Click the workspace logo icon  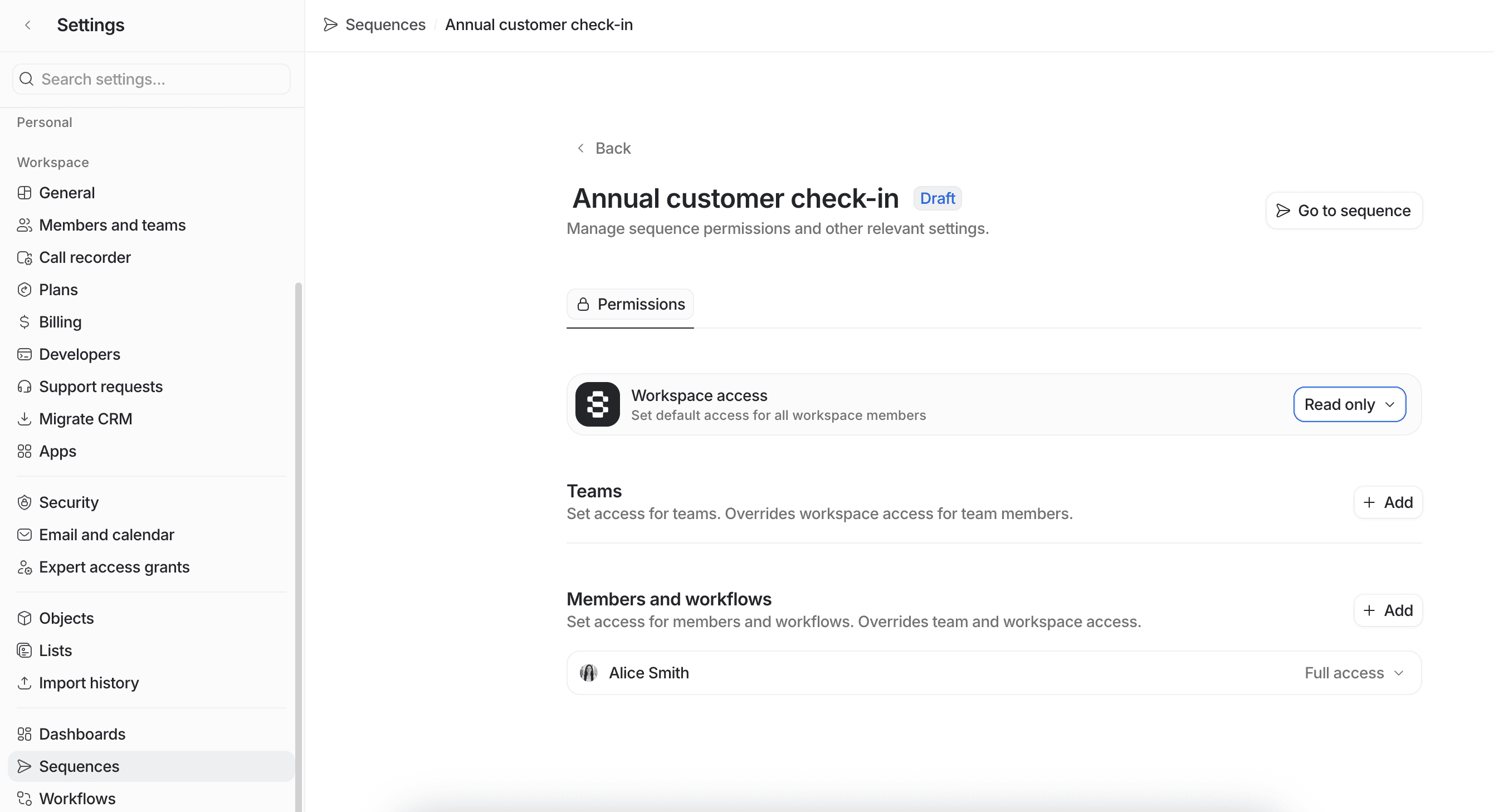tap(597, 404)
